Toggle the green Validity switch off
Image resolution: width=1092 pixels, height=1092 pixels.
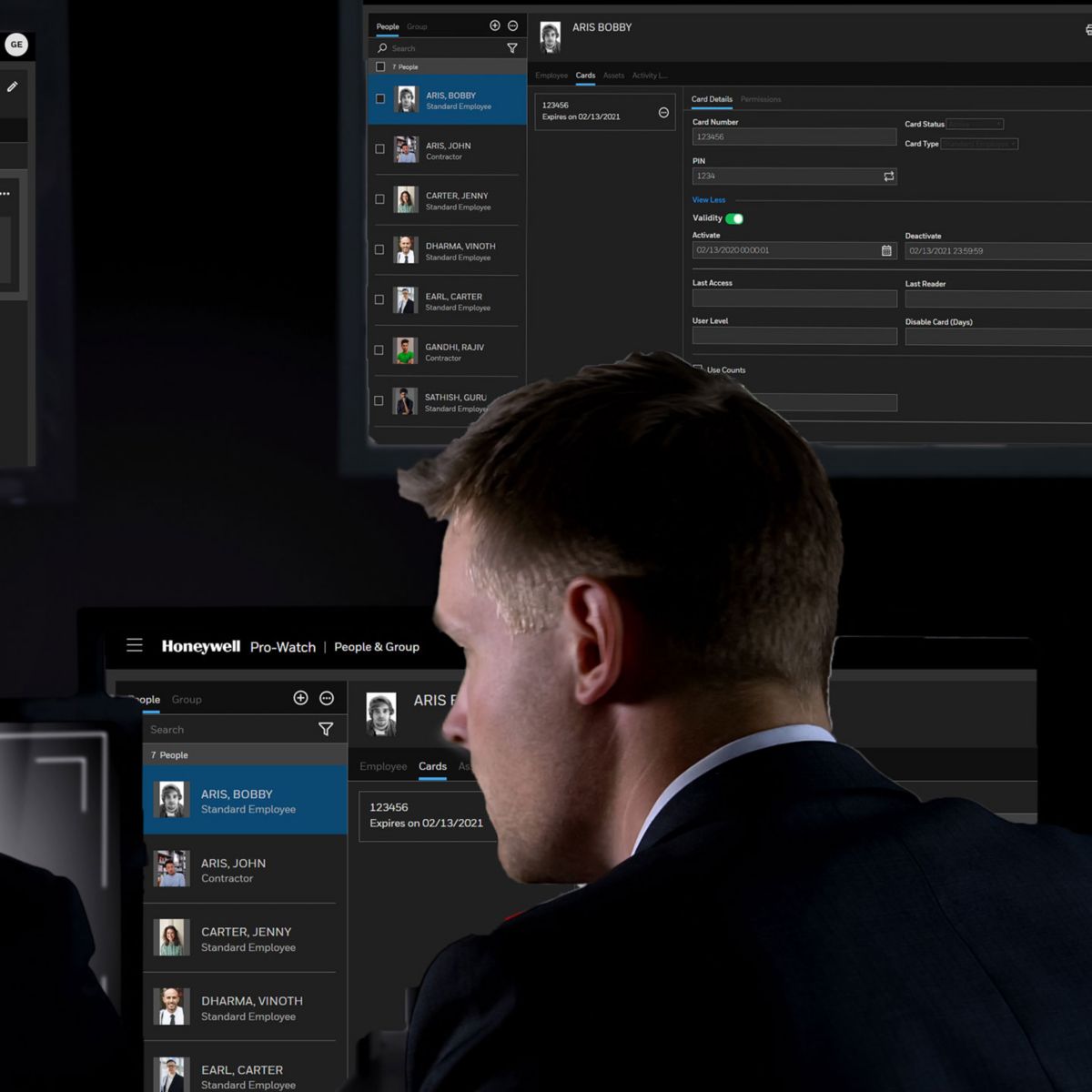[734, 218]
